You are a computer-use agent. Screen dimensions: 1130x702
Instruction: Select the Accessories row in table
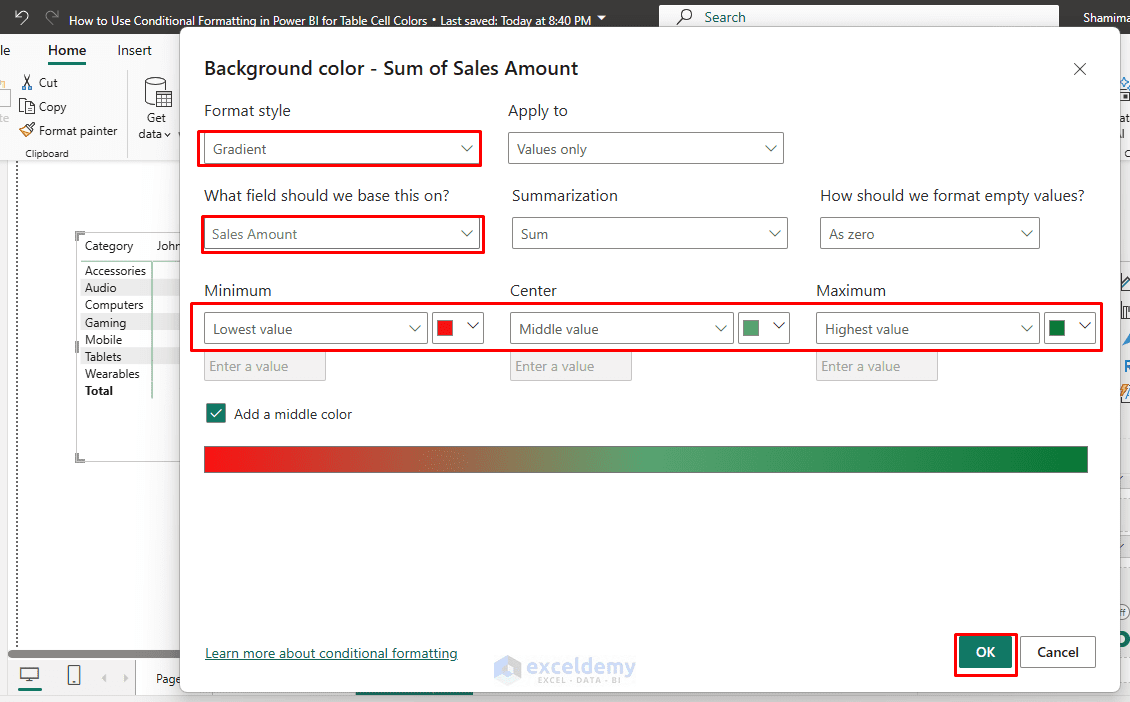115,270
